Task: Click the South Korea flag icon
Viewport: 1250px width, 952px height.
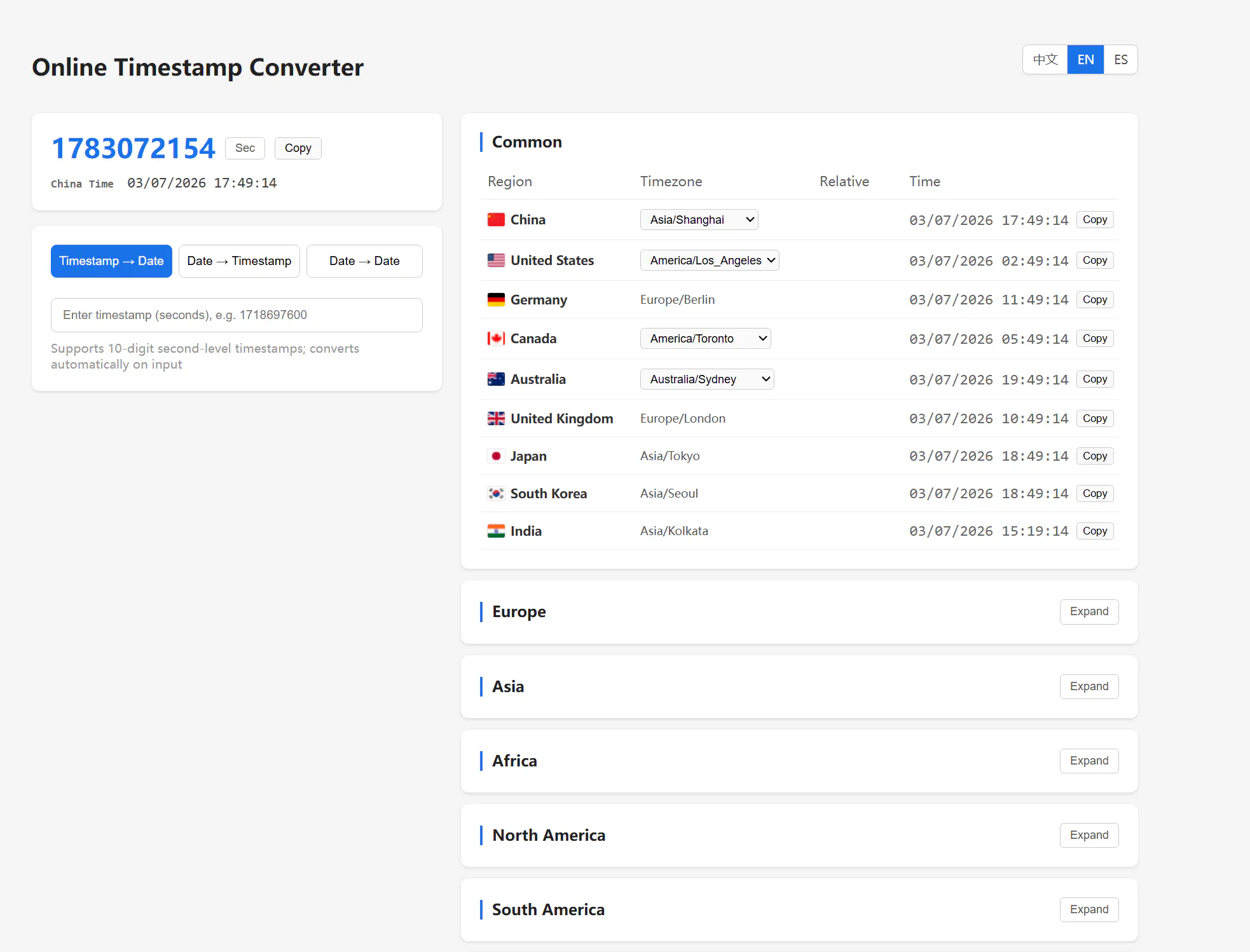Action: 496,494
